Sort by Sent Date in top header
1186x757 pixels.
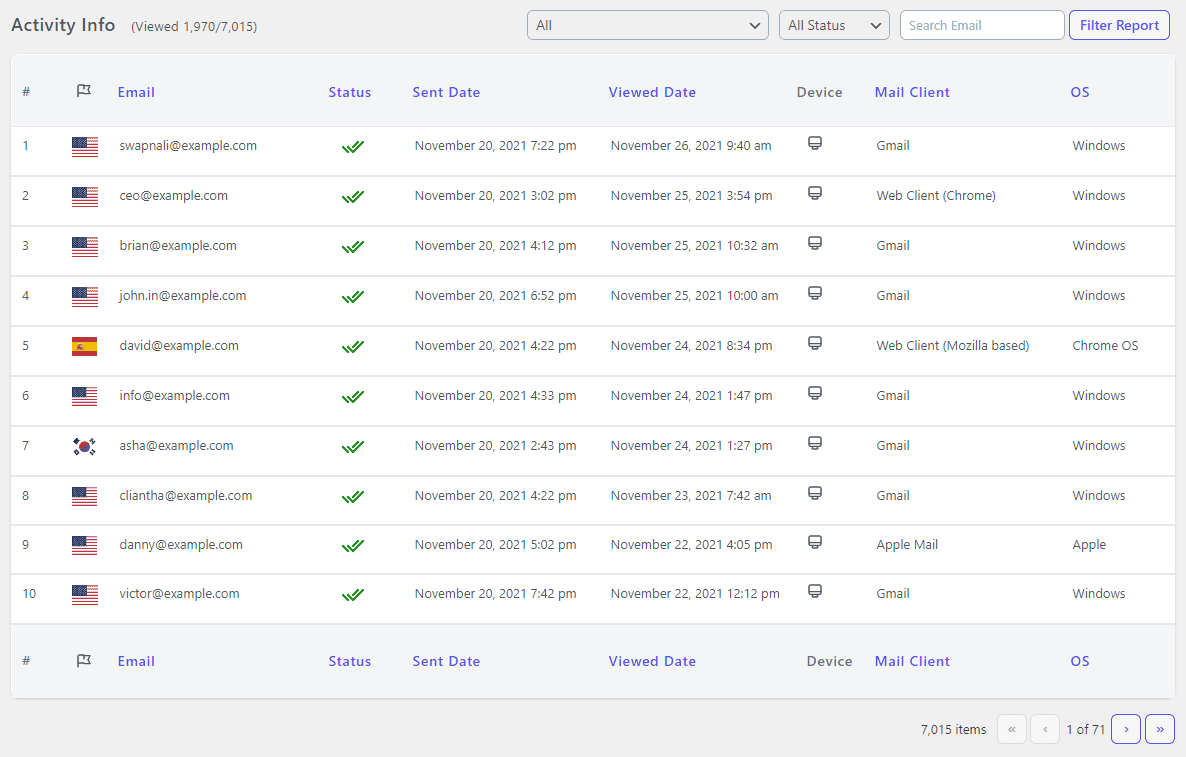tap(446, 92)
